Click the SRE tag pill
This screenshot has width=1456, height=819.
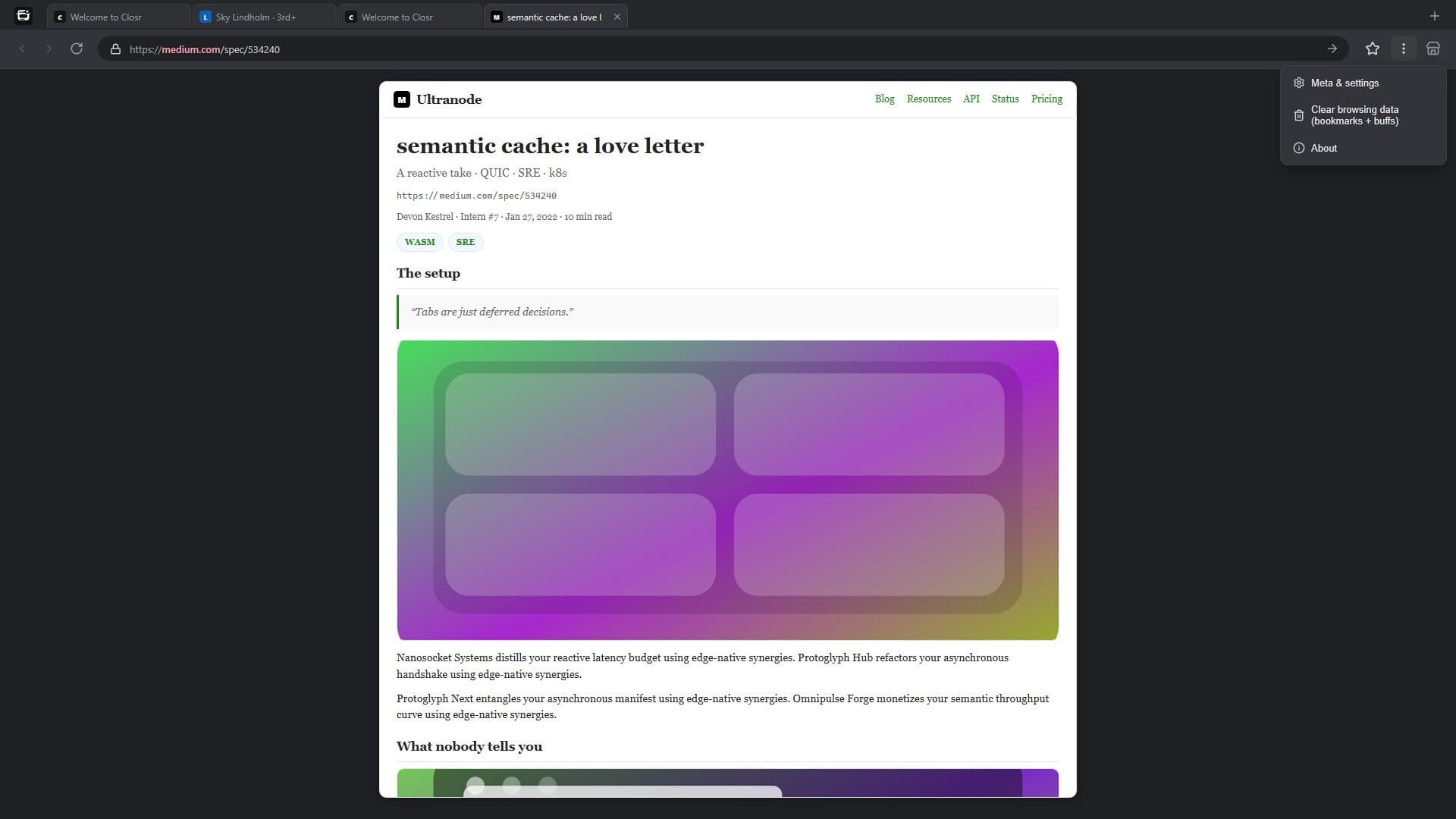coord(466,242)
